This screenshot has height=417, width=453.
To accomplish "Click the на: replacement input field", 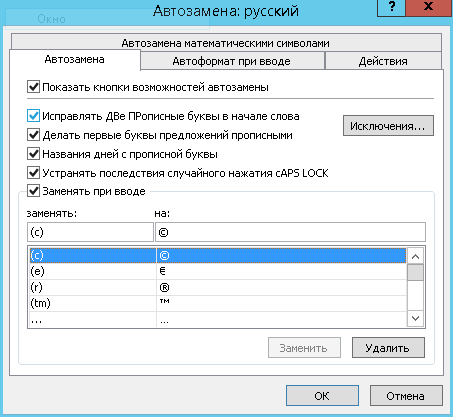I will 290,232.
